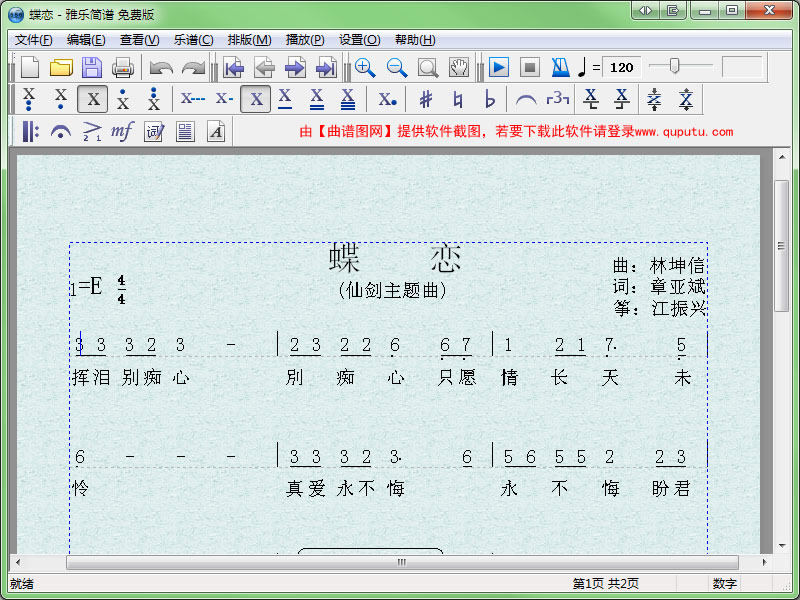This screenshot has height=600, width=800.
Task: Open the 播放(P) menu
Action: point(305,40)
